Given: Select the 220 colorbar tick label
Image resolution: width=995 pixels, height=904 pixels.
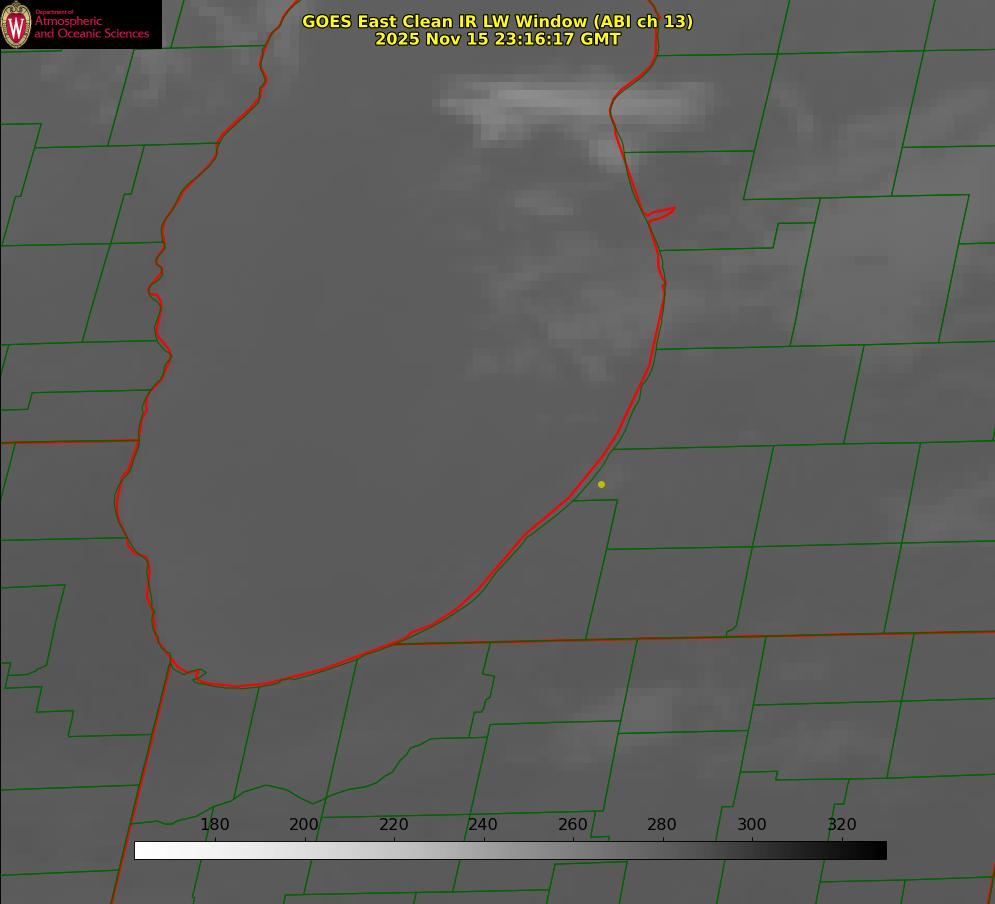Looking at the screenshot, I should pyautogui.click(x=393, y=824).
